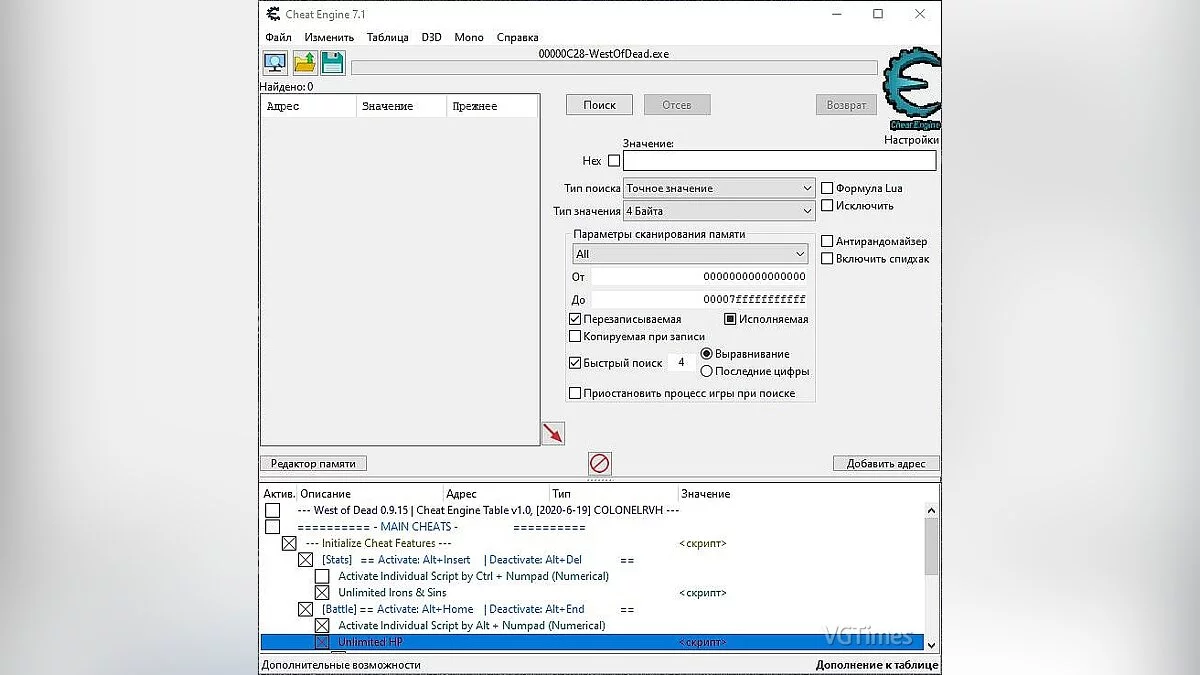Image resolution: width=1200 pixels, height=675 pixels.
Task: Click Дополнительные возможности in status bar
Action: coord(341,664)
